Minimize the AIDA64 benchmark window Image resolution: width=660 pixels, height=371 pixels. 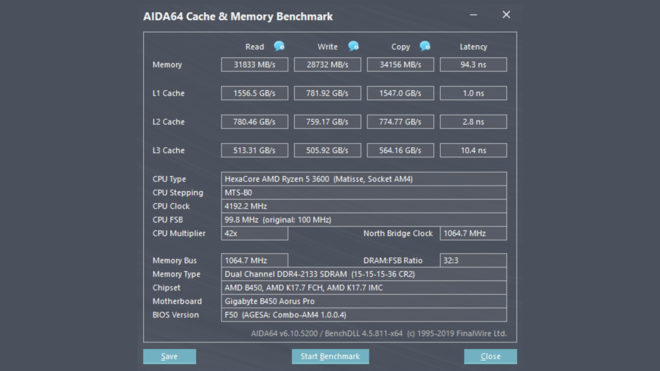[x=474, y=15]
